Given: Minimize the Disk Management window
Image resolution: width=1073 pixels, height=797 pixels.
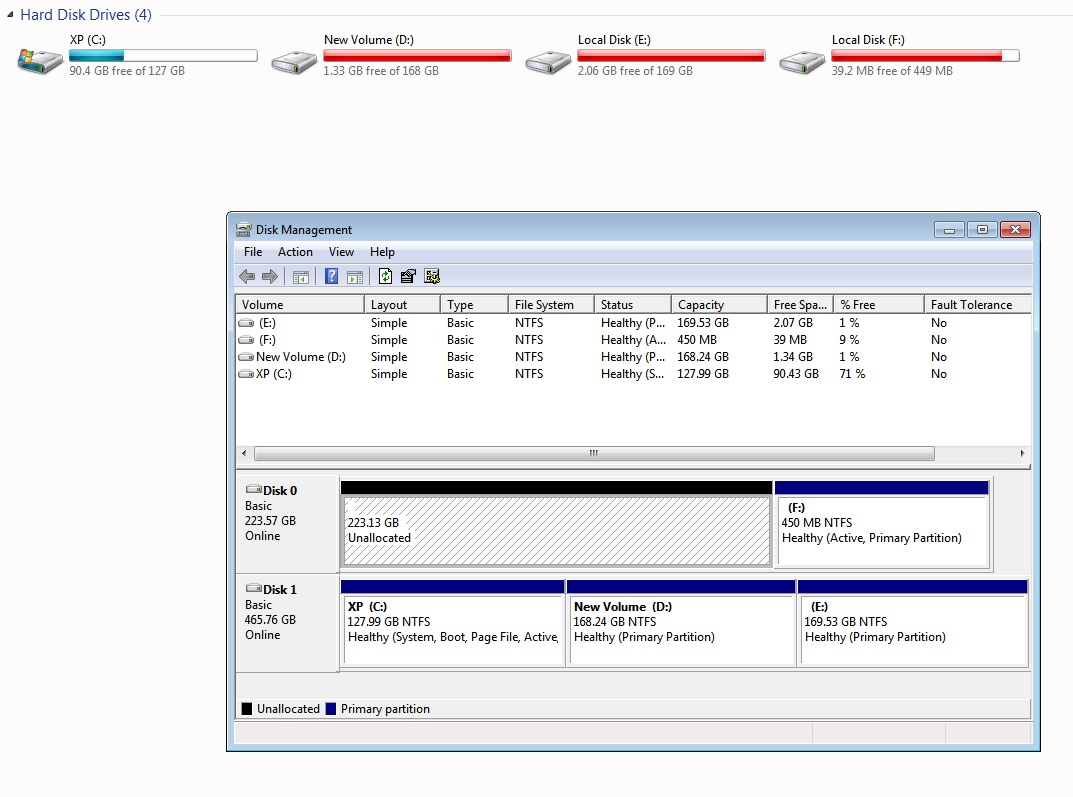Looking at the screenshot, I should [949, 230].
